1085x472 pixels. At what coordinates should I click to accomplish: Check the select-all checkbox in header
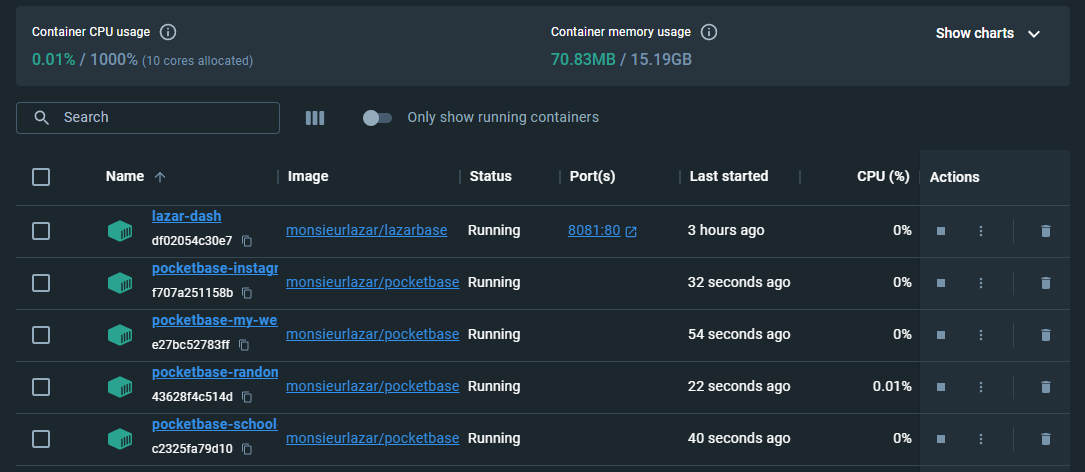pyautogui.click(x=41, y=177)
